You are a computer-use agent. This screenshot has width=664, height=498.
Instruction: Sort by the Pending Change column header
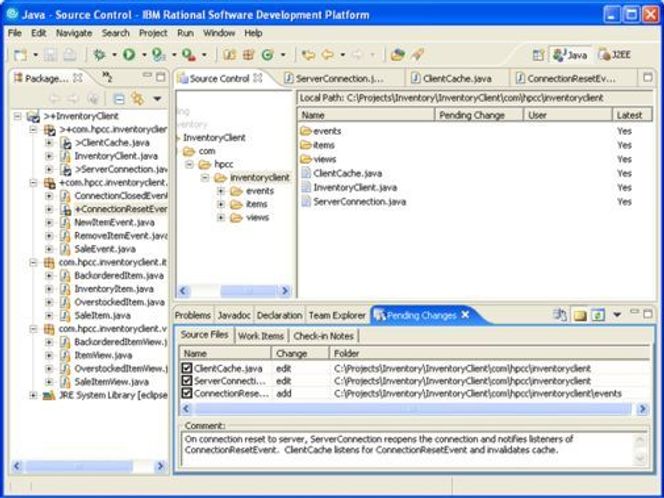point(479,115)
